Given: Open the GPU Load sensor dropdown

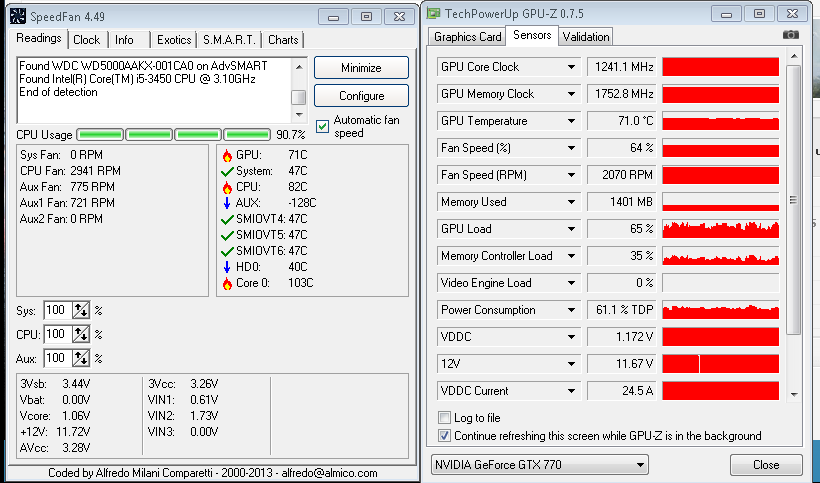Looking at the screenshot, I should (x=571, y=229).
